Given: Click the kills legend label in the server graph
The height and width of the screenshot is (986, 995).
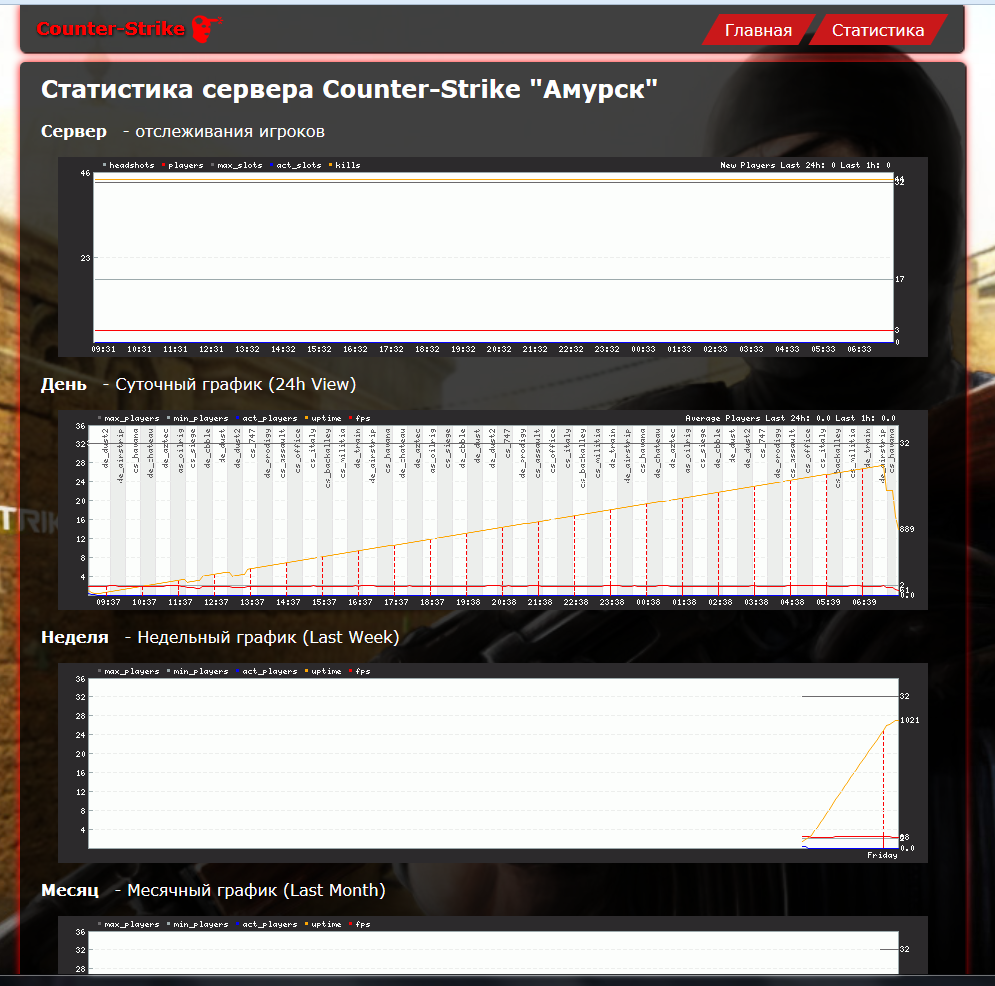Looking at the screenshot, I should click(347, 165).
